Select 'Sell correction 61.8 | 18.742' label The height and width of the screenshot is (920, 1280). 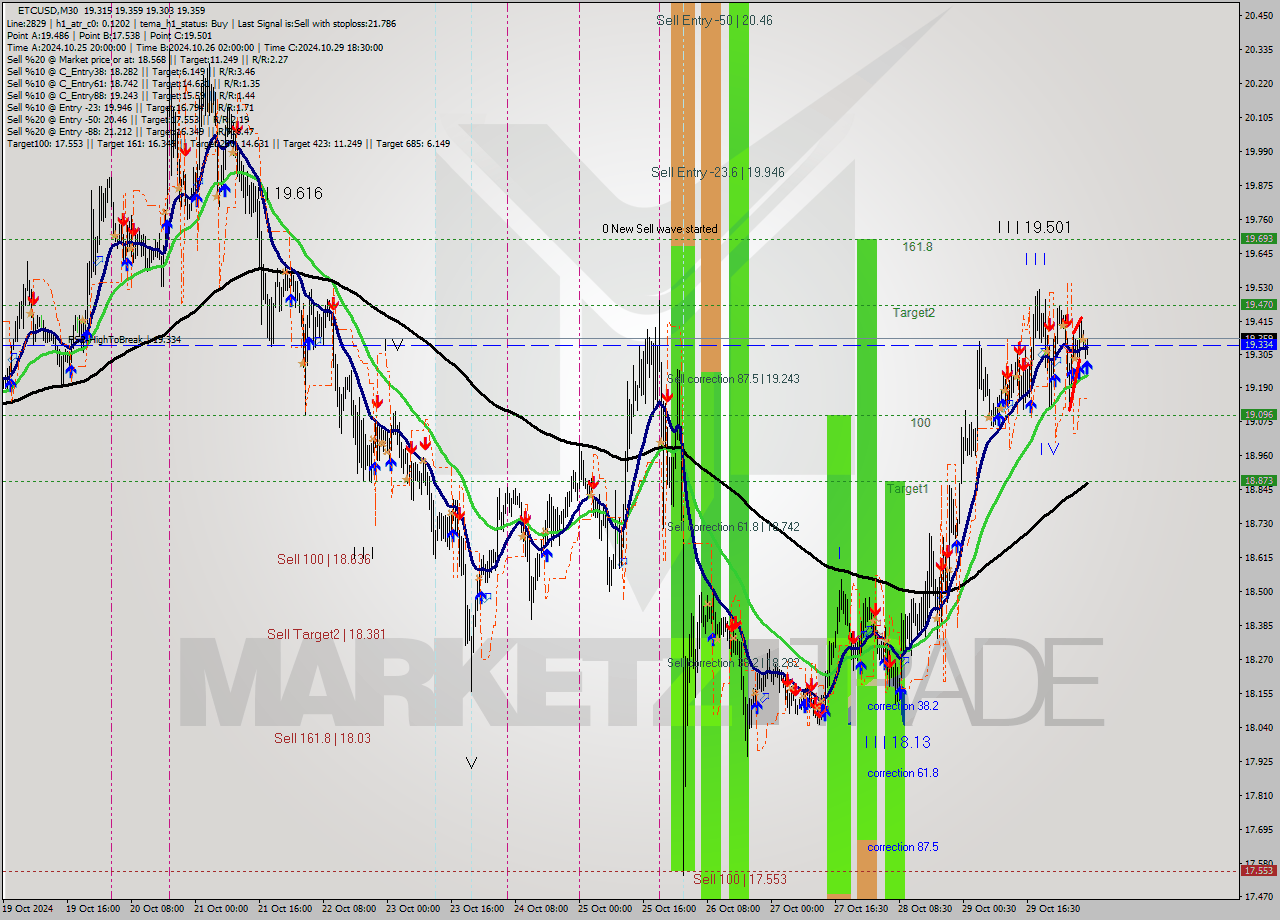coord(733,527)
